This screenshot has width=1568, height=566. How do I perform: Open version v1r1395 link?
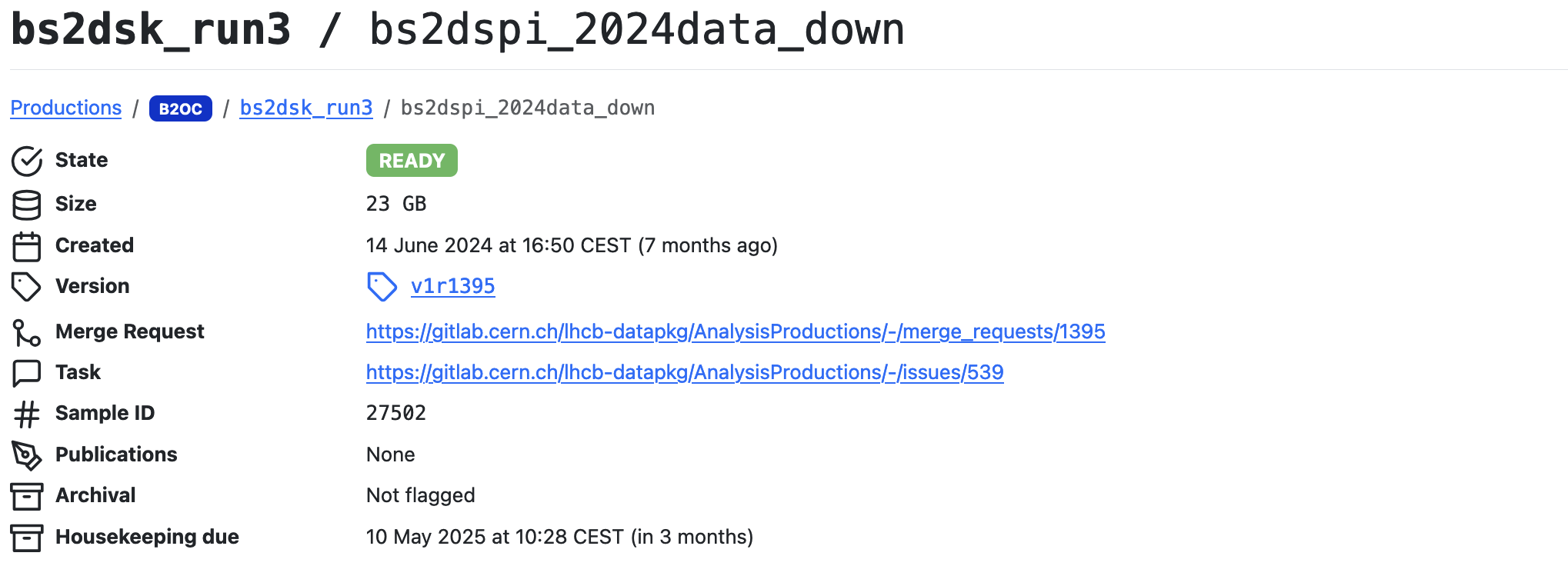452,287
